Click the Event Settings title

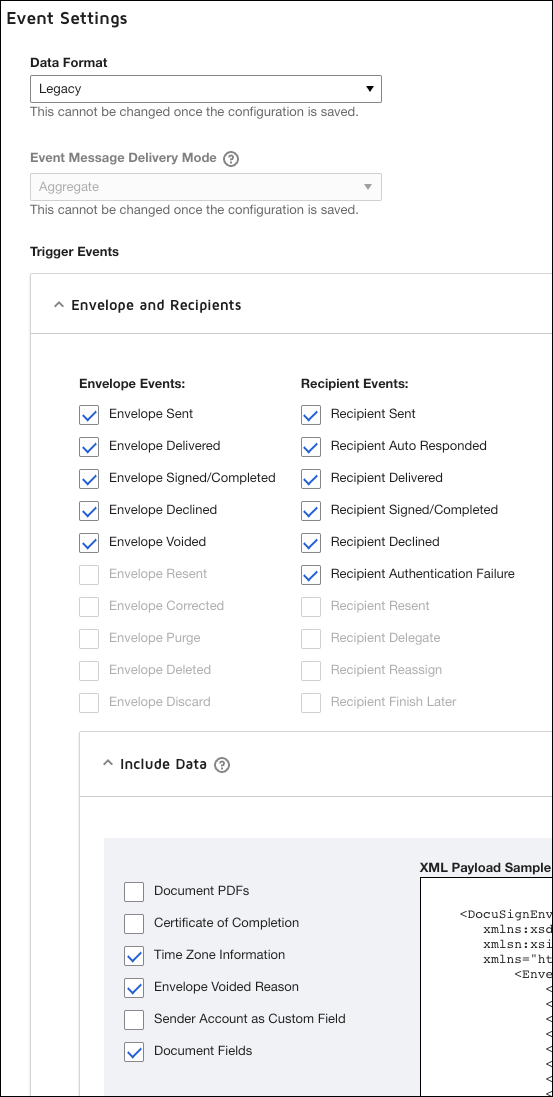coord(67,18)
